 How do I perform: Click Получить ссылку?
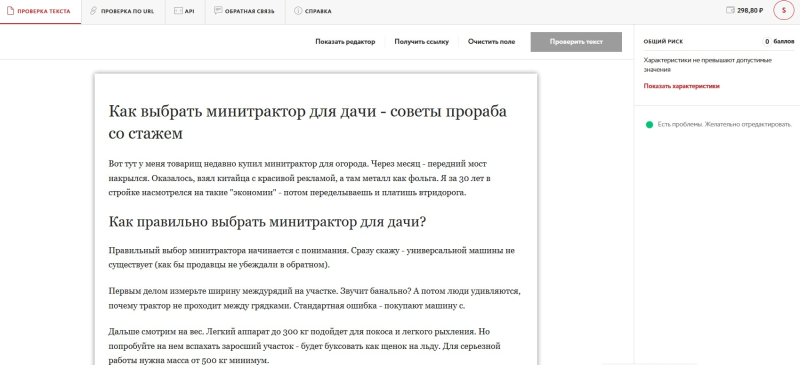click(x=421, y=42)
